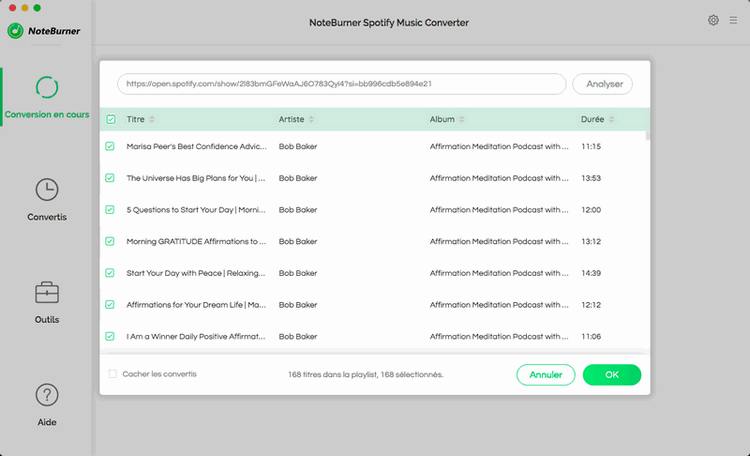Click title 'Affirmations for Your Dream Life'
Viewport: 750px width, 456px height.
[185, 304]
